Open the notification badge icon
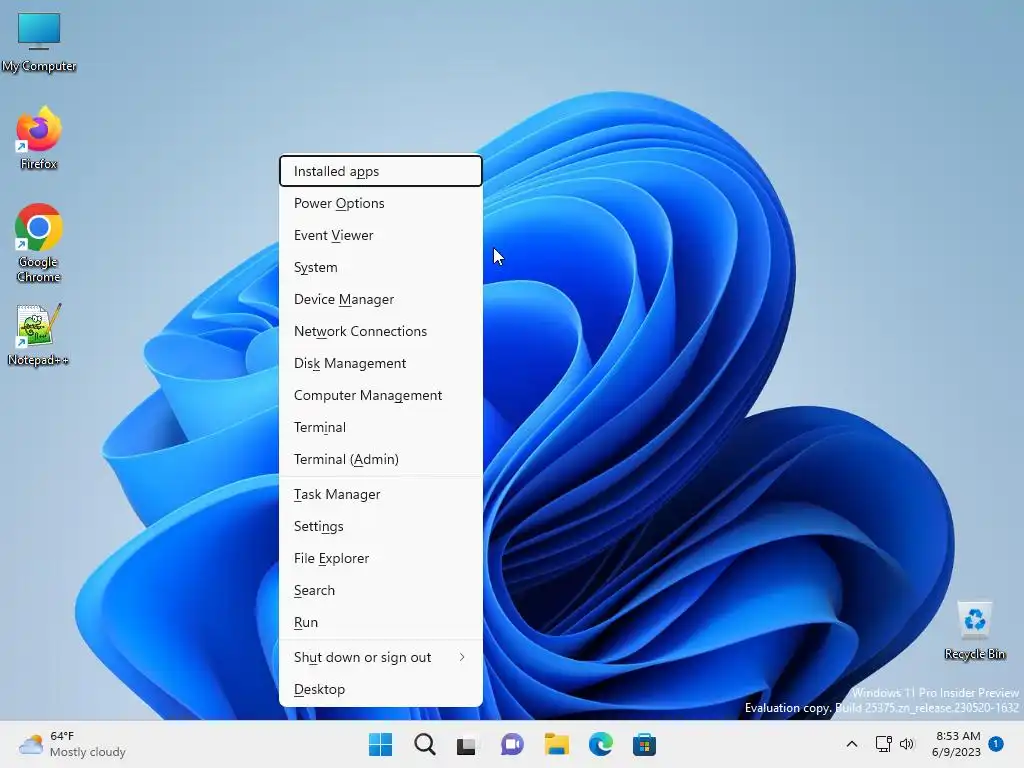 (996, 744)
